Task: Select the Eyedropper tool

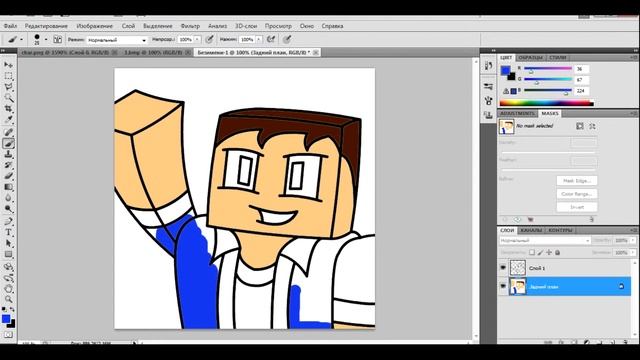Action: [8, 120]
